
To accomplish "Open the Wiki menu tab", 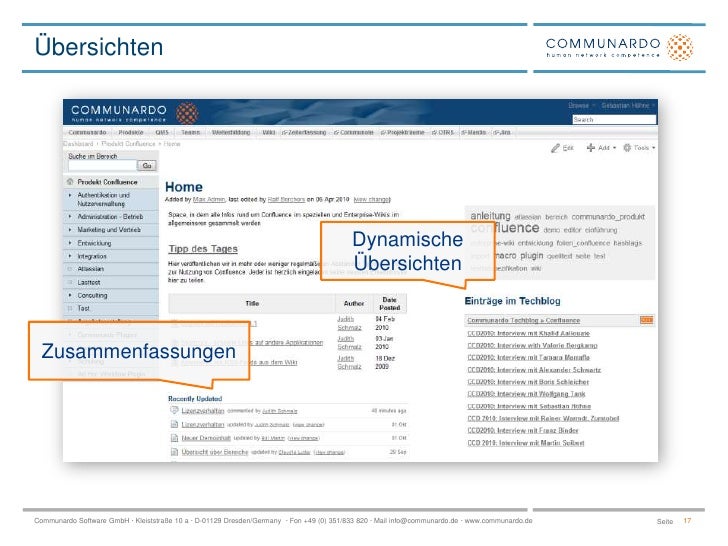I will click(x=269, y=133).
